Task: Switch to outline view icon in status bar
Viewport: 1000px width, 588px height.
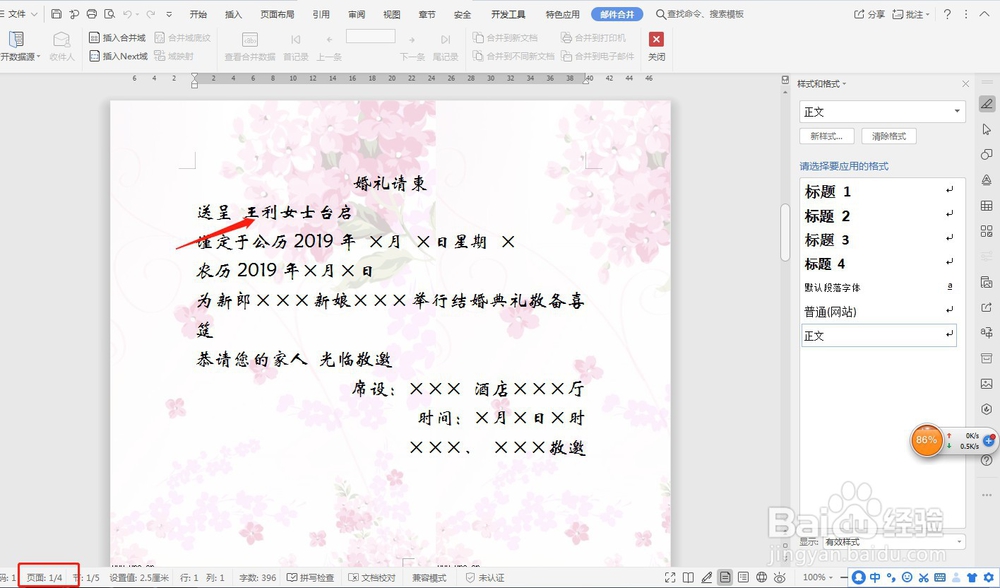Action: click(x=743, y=577)
